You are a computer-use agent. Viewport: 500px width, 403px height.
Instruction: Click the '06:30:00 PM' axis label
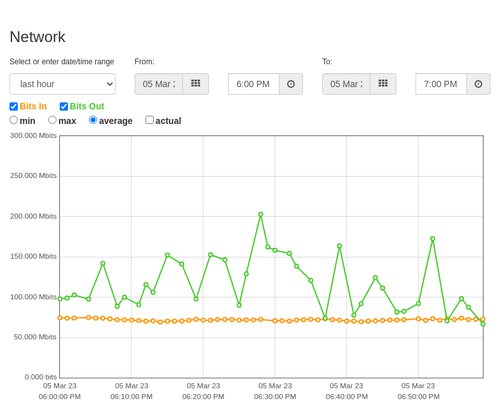pyautogui.click(x=275, y=397)
